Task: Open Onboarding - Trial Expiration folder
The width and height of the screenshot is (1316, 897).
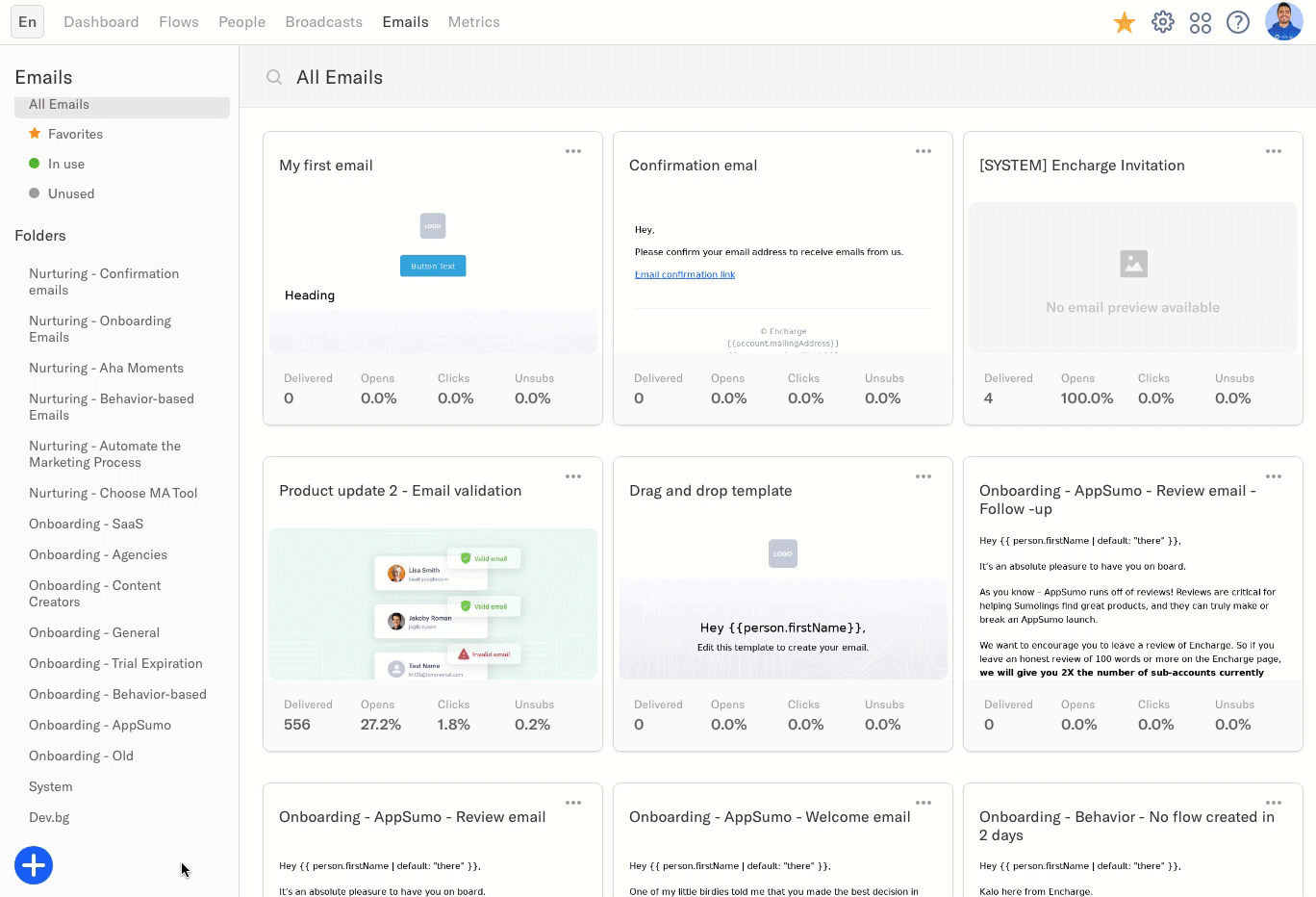Action: coord(115,663)
